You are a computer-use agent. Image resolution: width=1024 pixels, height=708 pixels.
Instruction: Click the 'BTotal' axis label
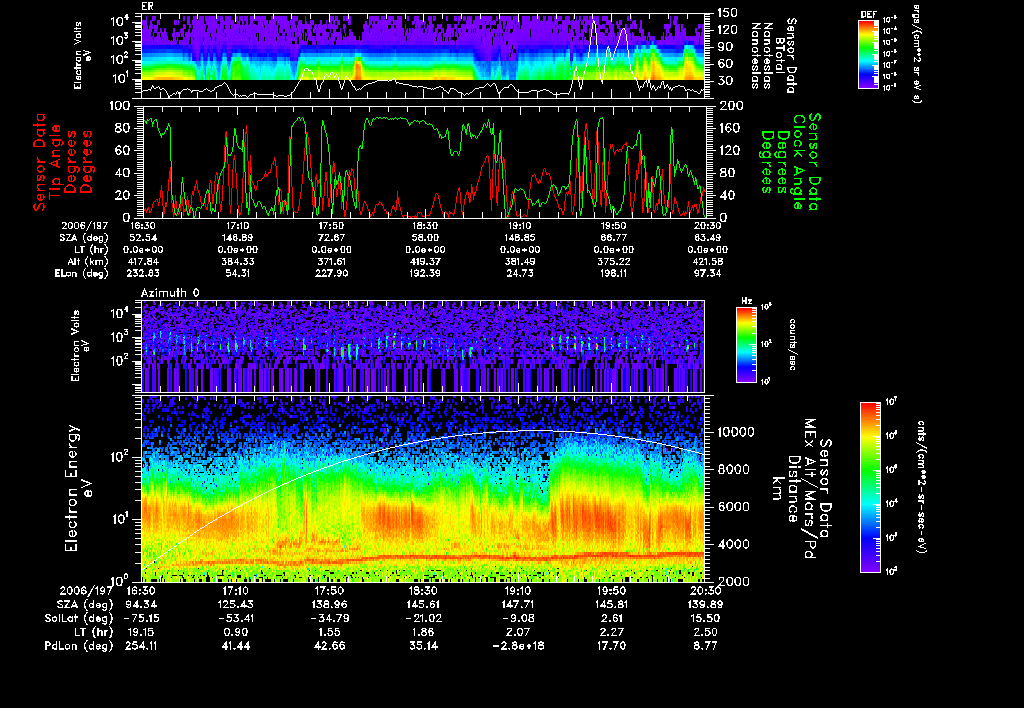780,56
